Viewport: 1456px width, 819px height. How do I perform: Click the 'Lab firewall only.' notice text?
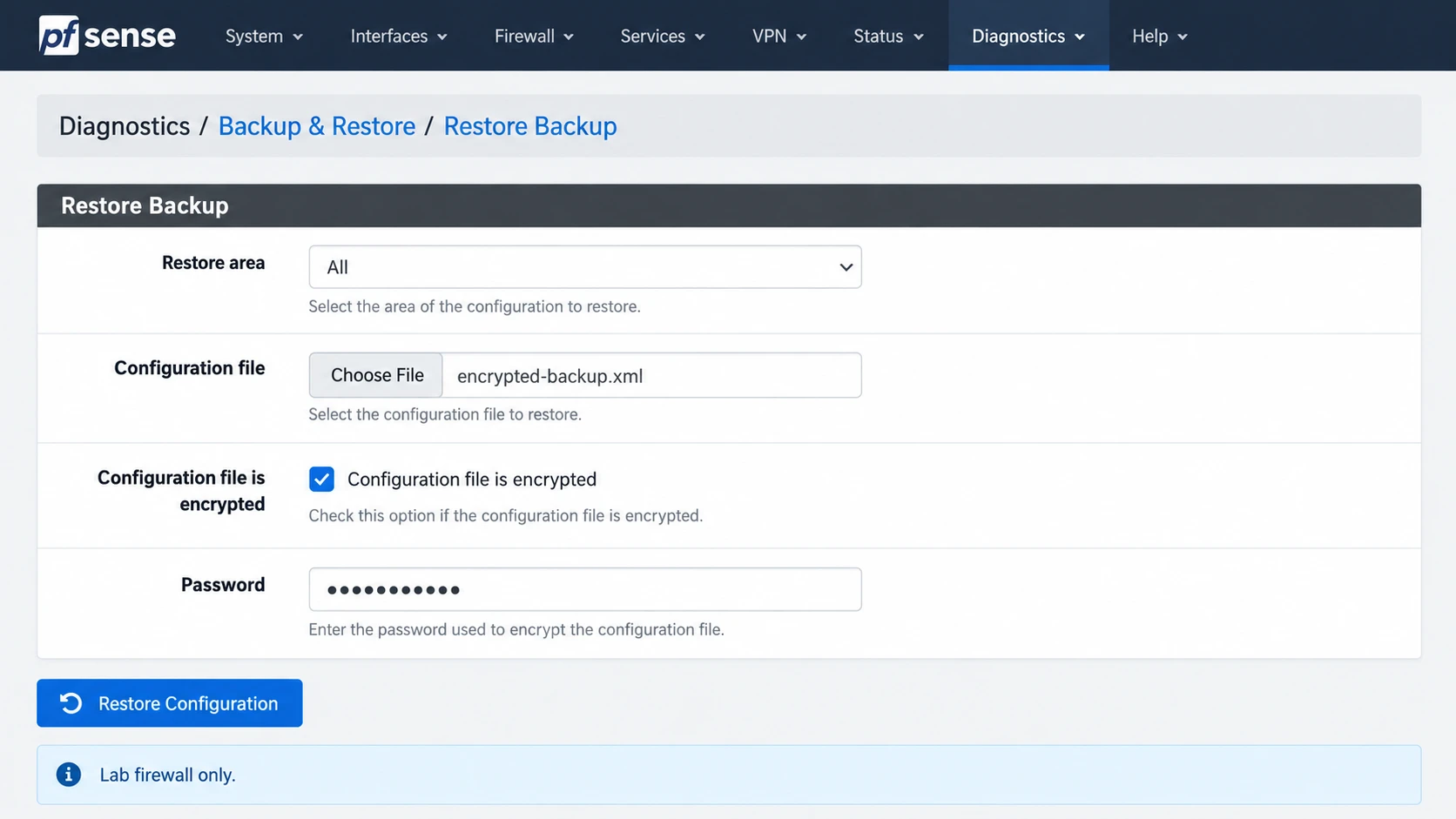click(x=167, y=775)
